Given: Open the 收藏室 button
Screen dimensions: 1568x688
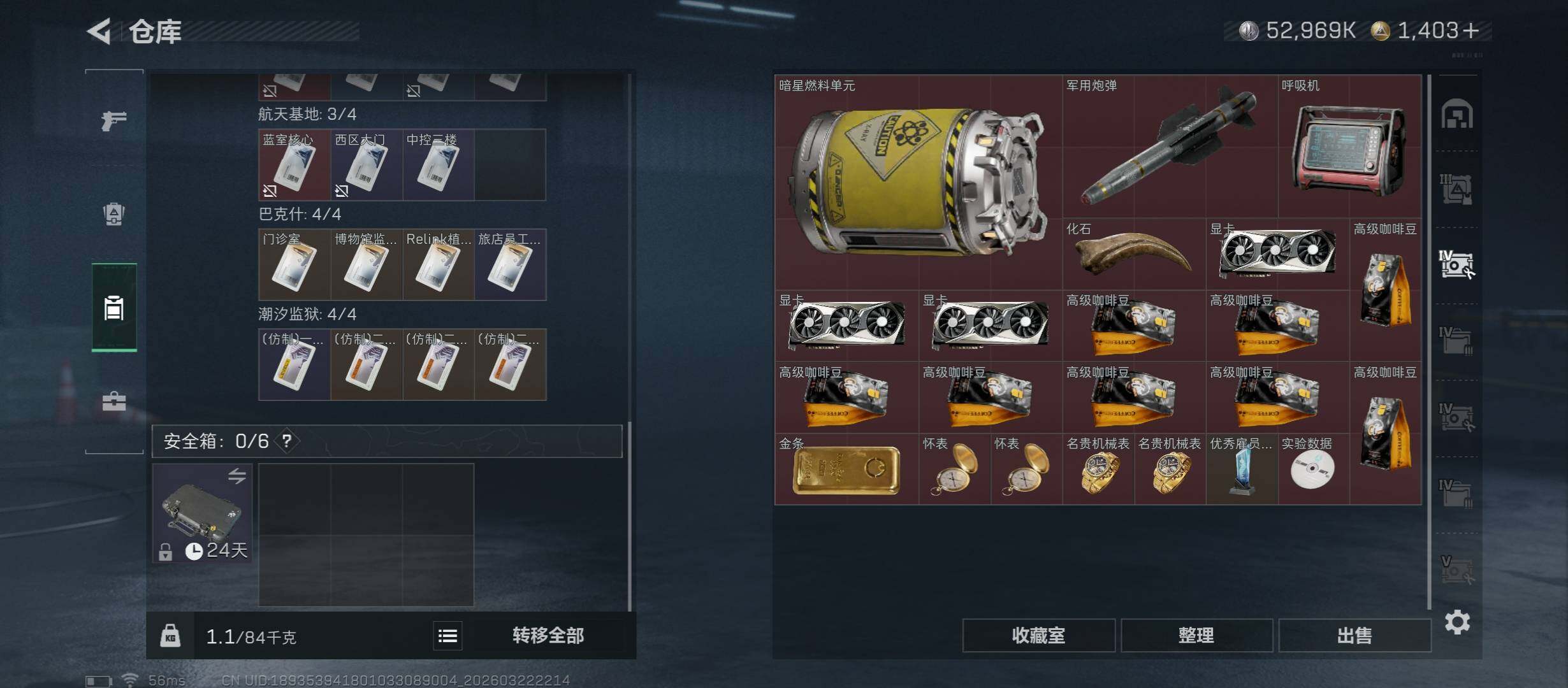Looking at the screenshot, I should pyautogui.click(x=1038, y=635).
